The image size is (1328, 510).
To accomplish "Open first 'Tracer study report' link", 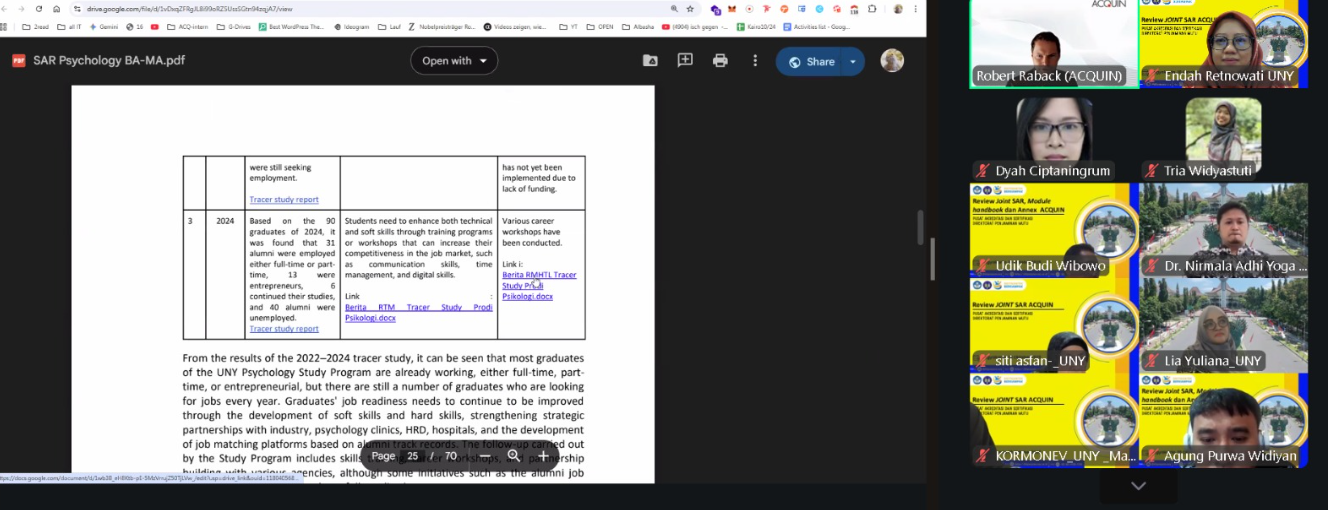I will pyautogui.click(x=284, y=200).
